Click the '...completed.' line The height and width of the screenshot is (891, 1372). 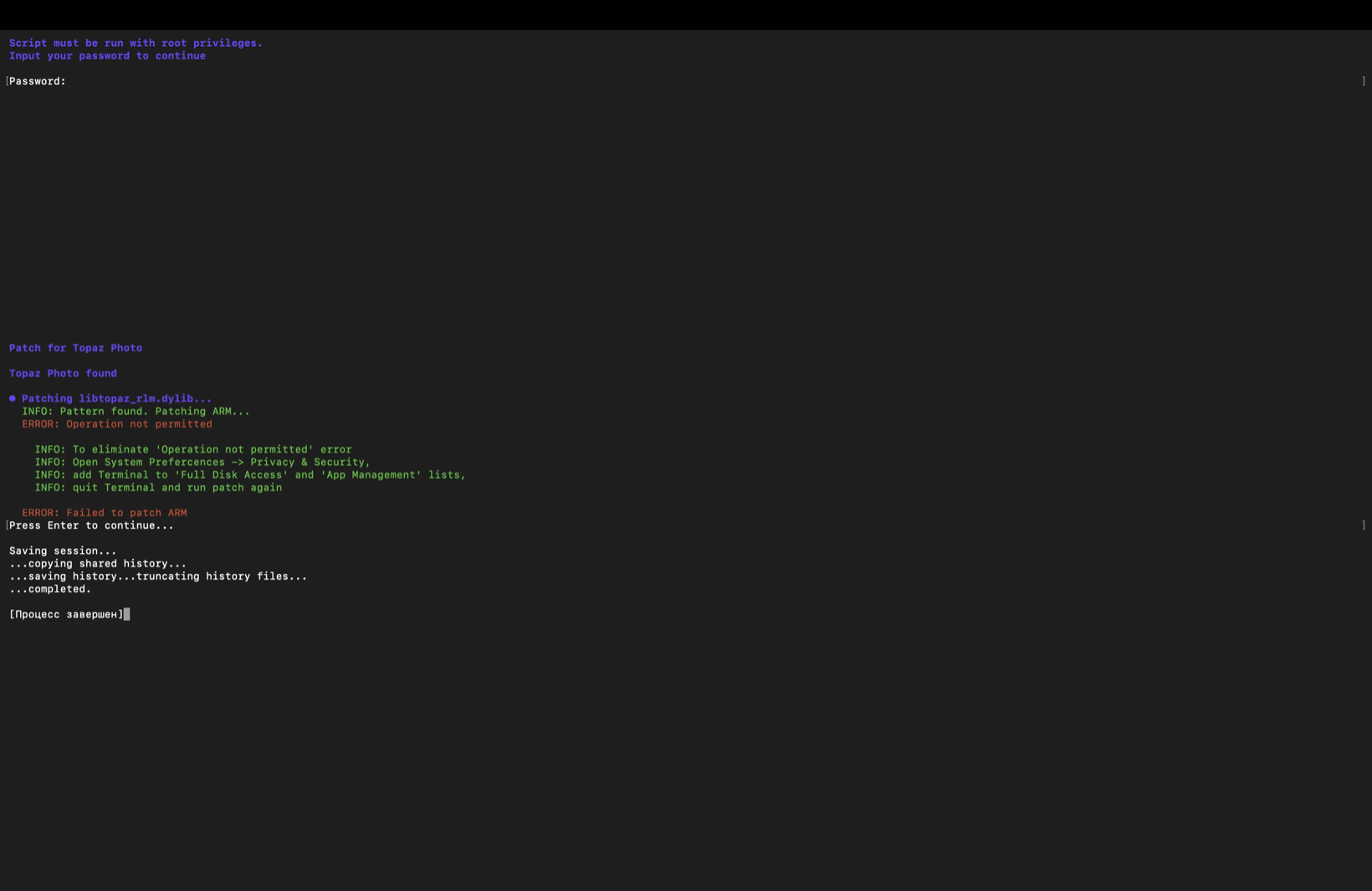pyautogui.click(x=50, y=589)
